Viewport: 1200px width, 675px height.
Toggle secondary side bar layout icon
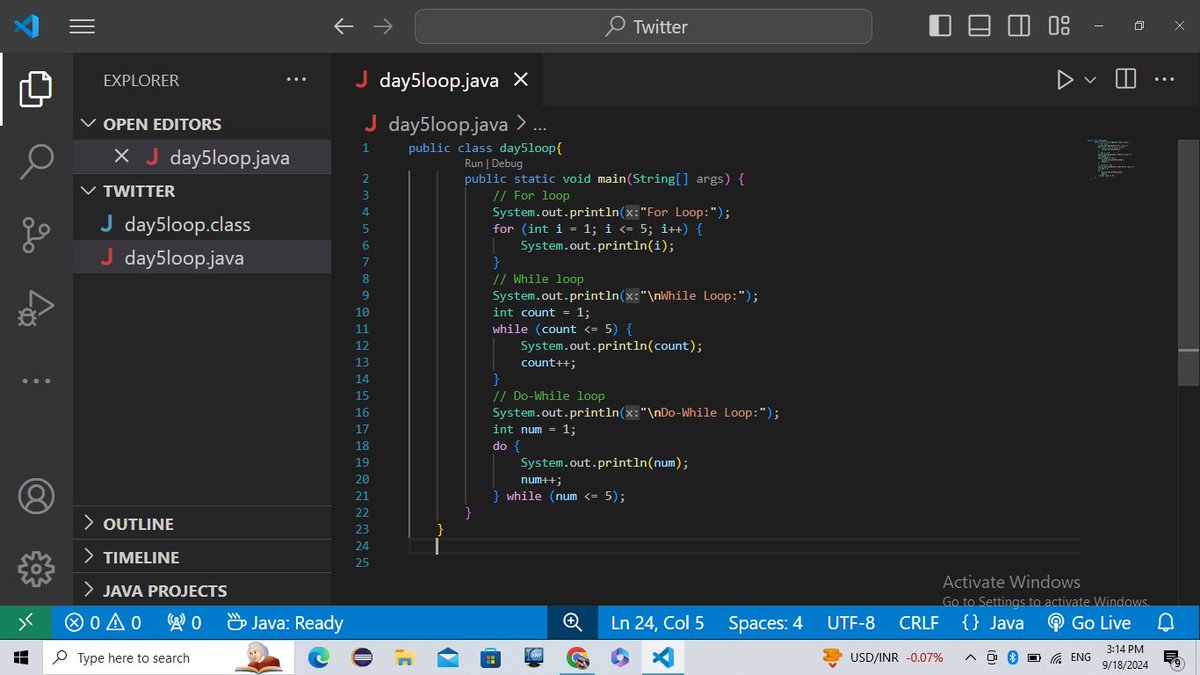tap(1019, 26)
